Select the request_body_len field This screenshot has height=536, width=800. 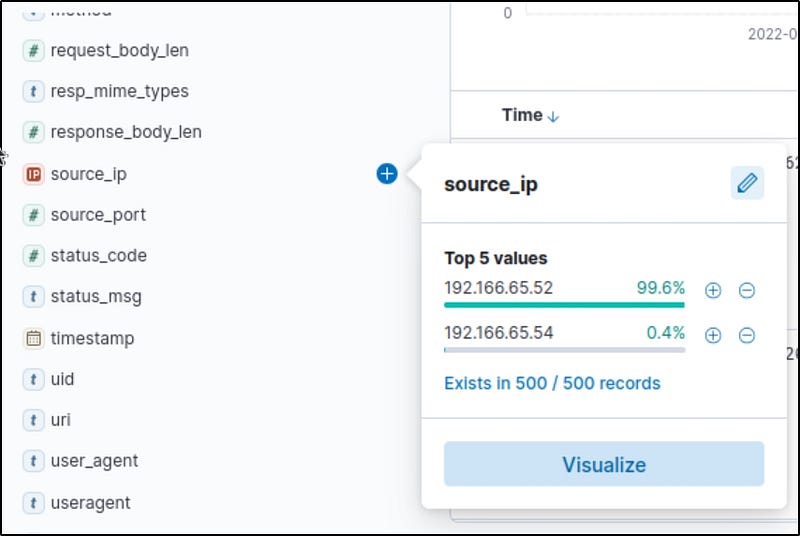tap(119, 50)
